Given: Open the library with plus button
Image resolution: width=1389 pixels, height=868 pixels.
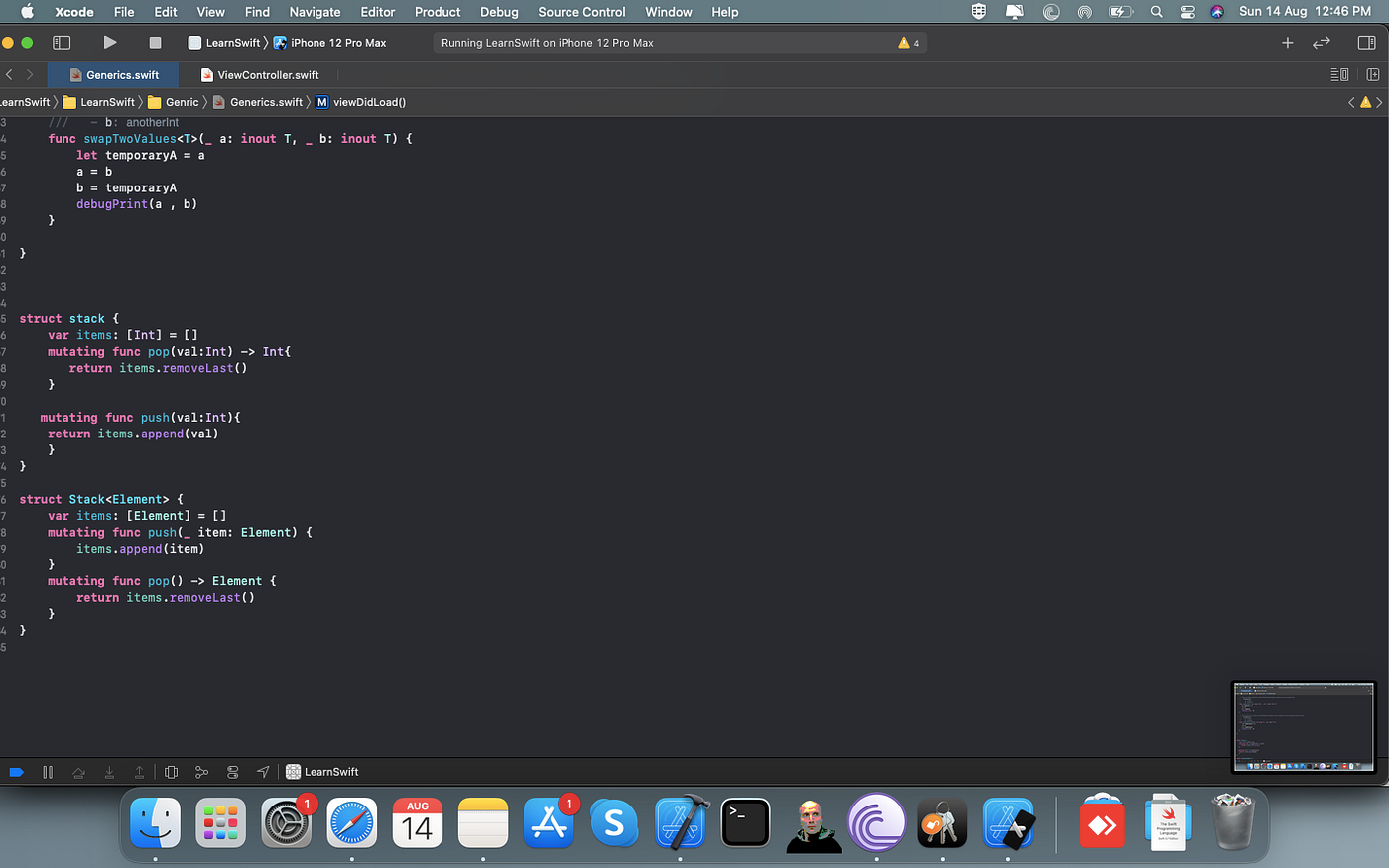Looking at the screenshot, I should pos(1288,43).
